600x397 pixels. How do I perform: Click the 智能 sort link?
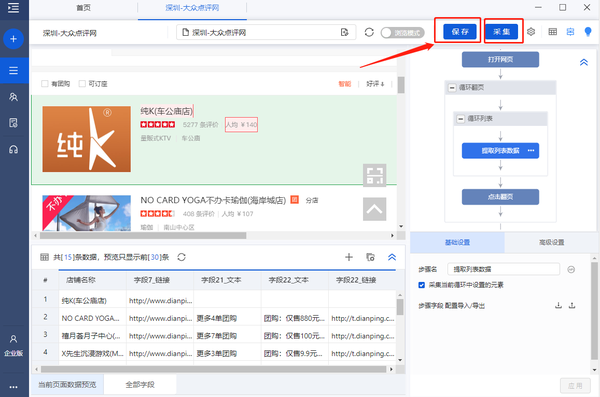tap(344, 83)
